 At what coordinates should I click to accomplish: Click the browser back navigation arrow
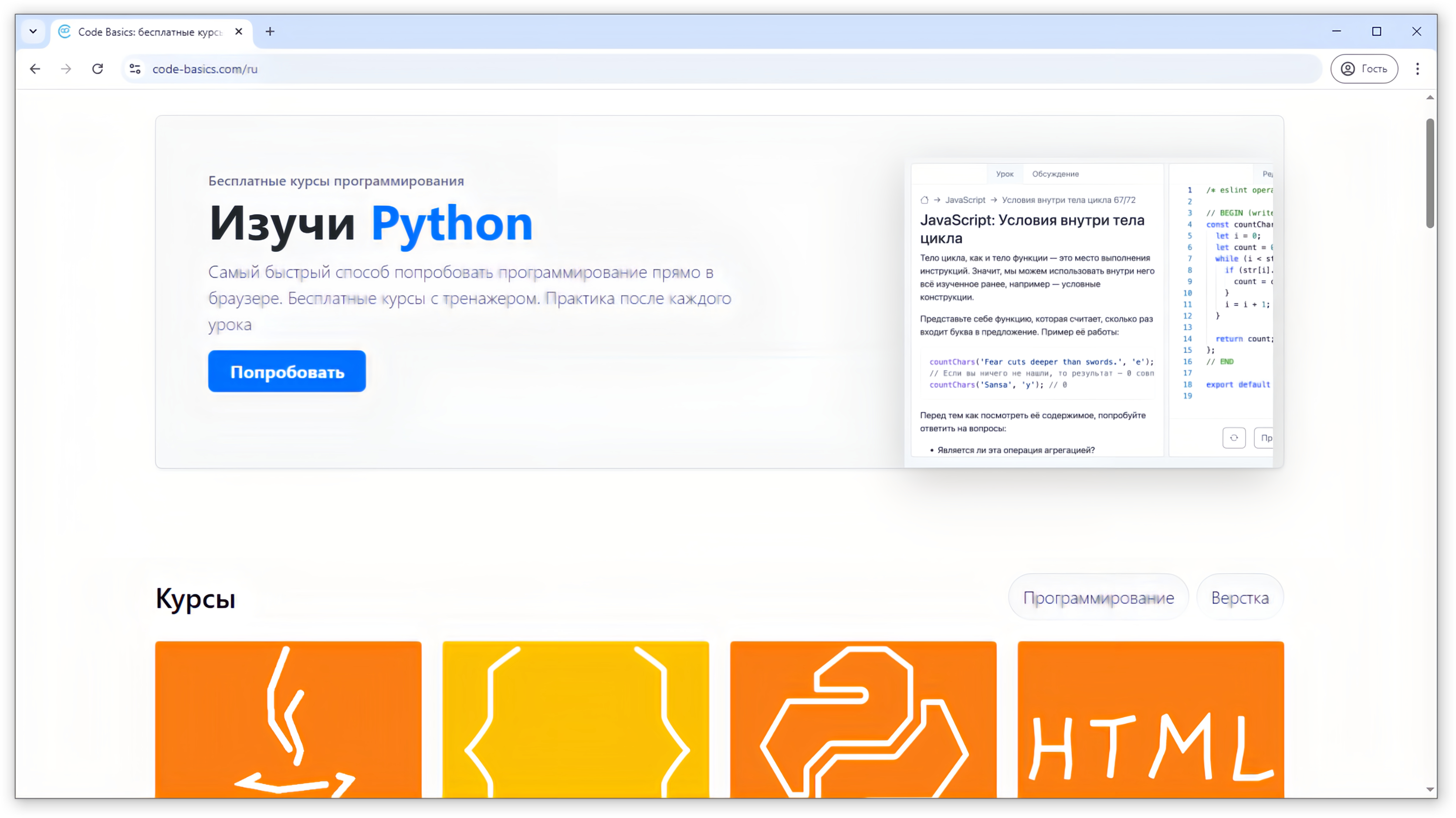[35, 68]
